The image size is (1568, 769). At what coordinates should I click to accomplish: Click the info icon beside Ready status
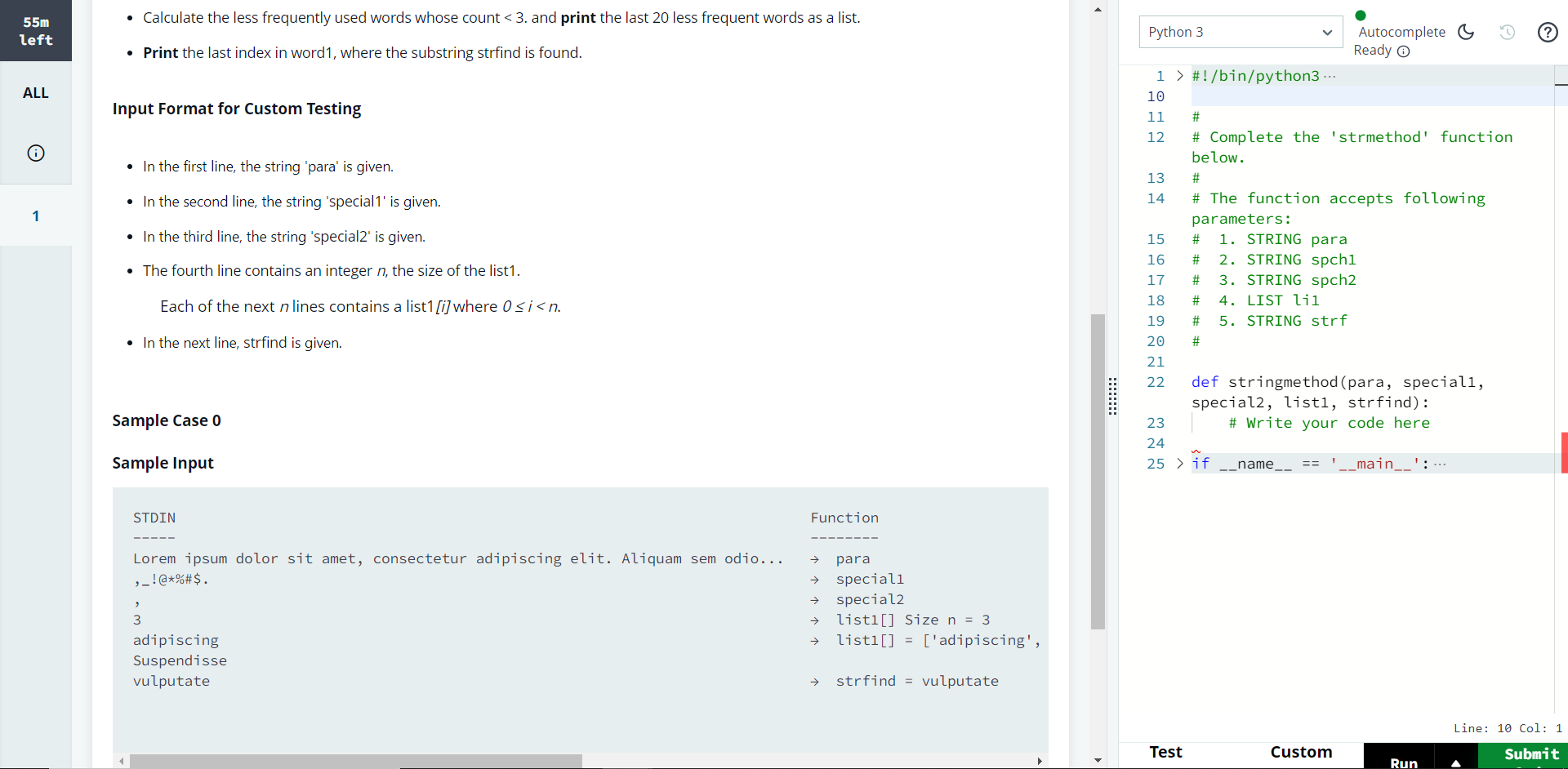click(1404, 51)
